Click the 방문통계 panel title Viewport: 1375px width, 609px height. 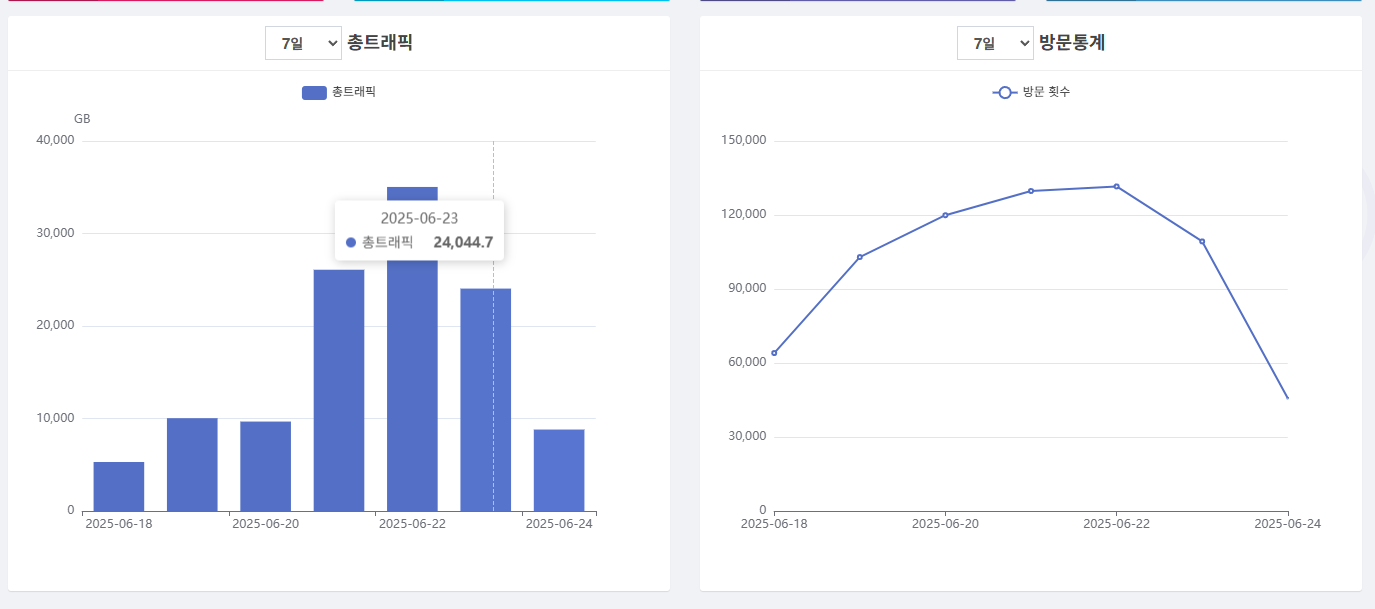pos(1071,43)
